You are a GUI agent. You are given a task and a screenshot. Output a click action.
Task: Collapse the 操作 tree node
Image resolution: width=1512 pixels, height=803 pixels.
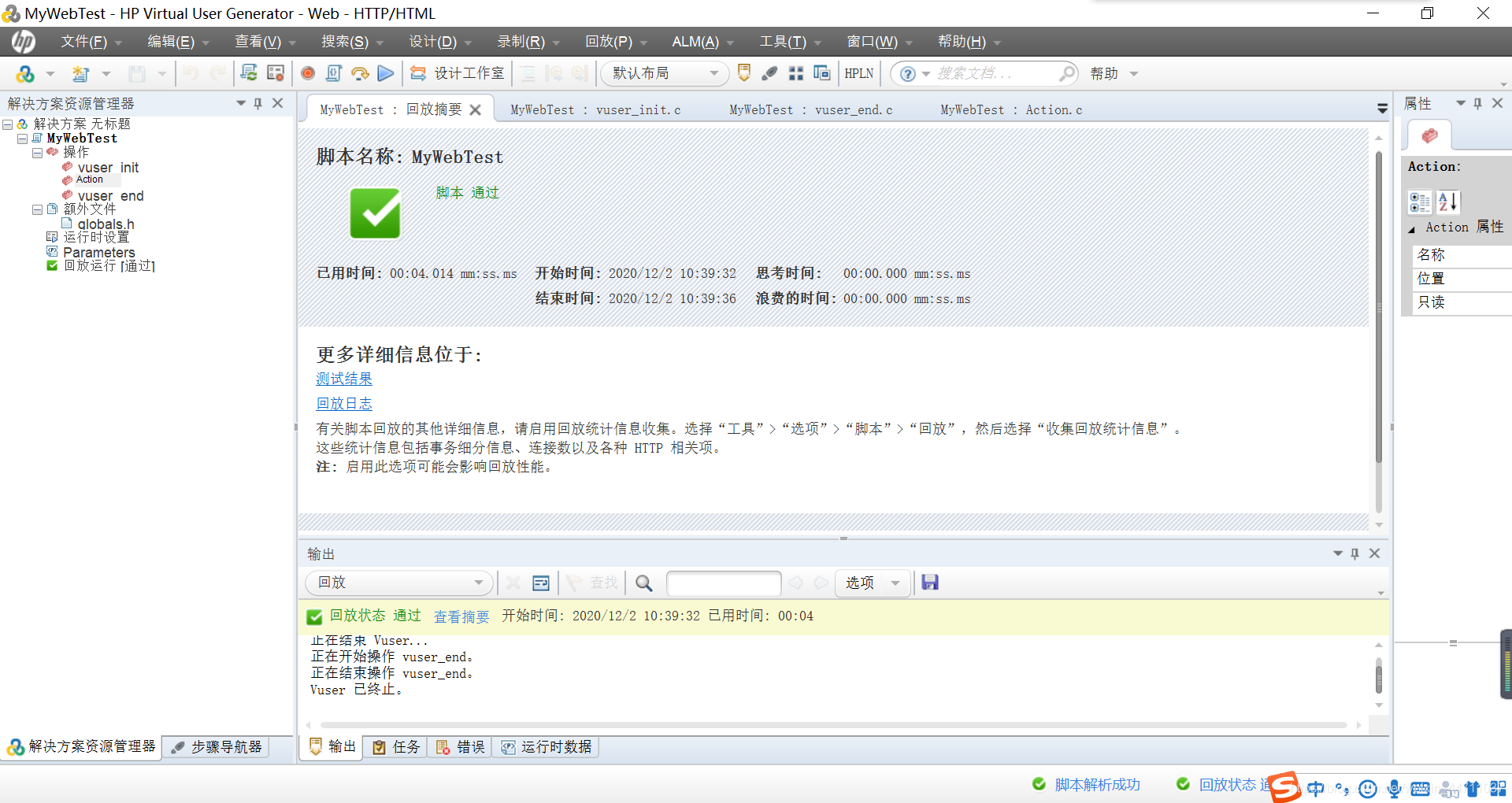click(37, 153)
